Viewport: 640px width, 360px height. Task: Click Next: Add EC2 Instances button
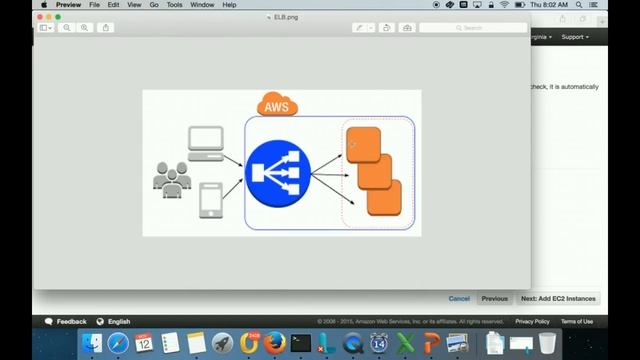pyautogui.click(x=558, y=299)
